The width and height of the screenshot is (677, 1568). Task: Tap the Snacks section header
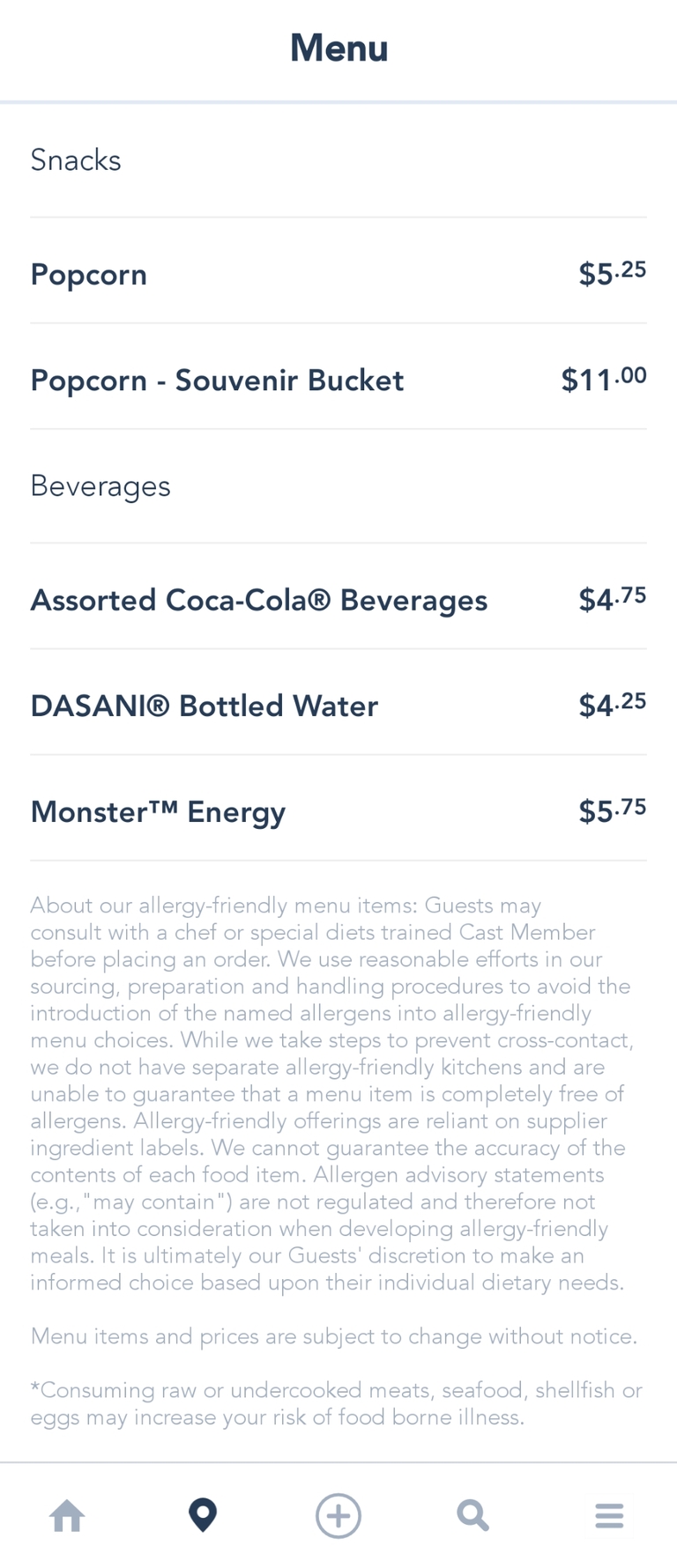coord(76,160)
